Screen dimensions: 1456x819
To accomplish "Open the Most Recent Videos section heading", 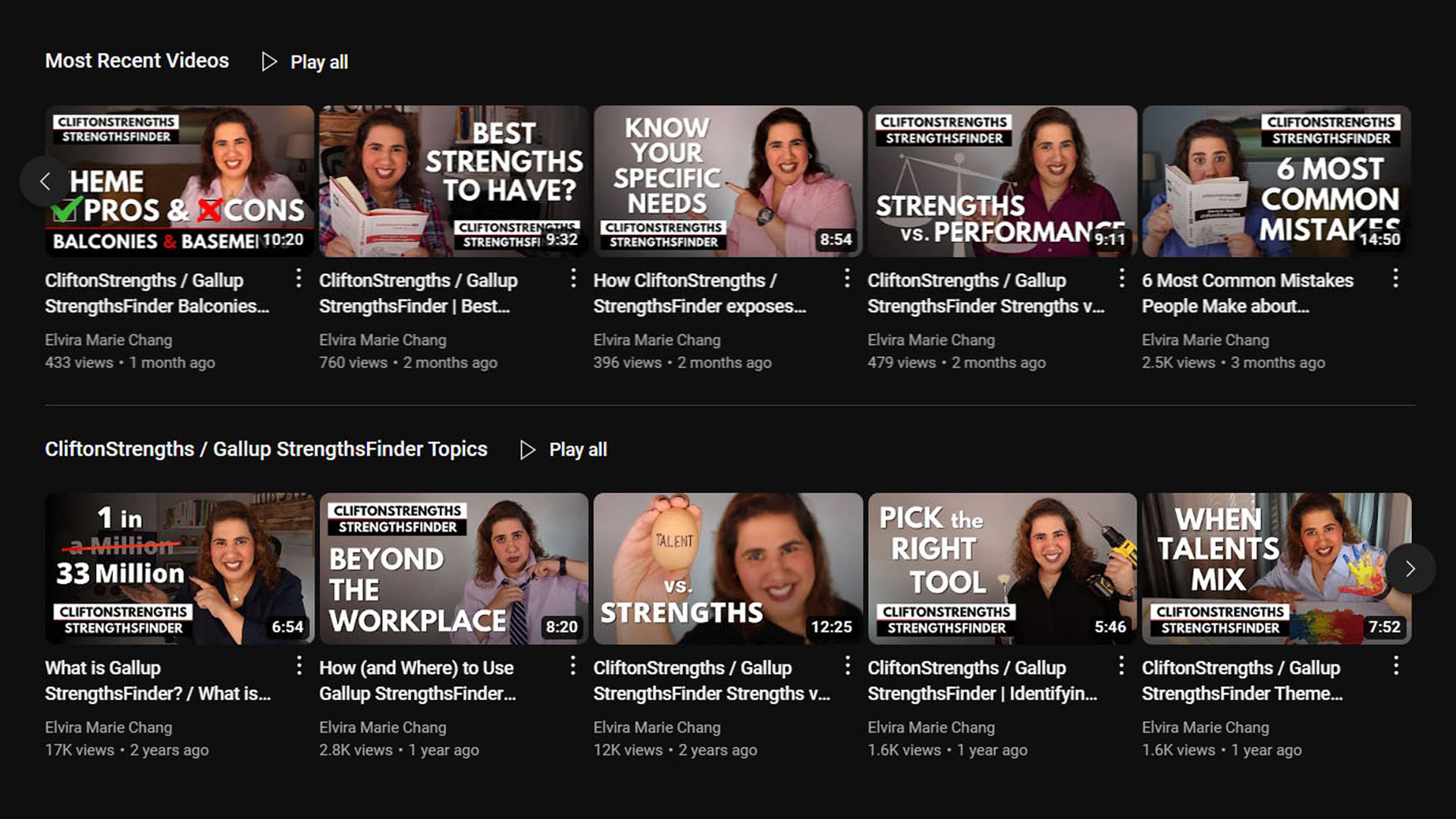I will coord(136,61).
